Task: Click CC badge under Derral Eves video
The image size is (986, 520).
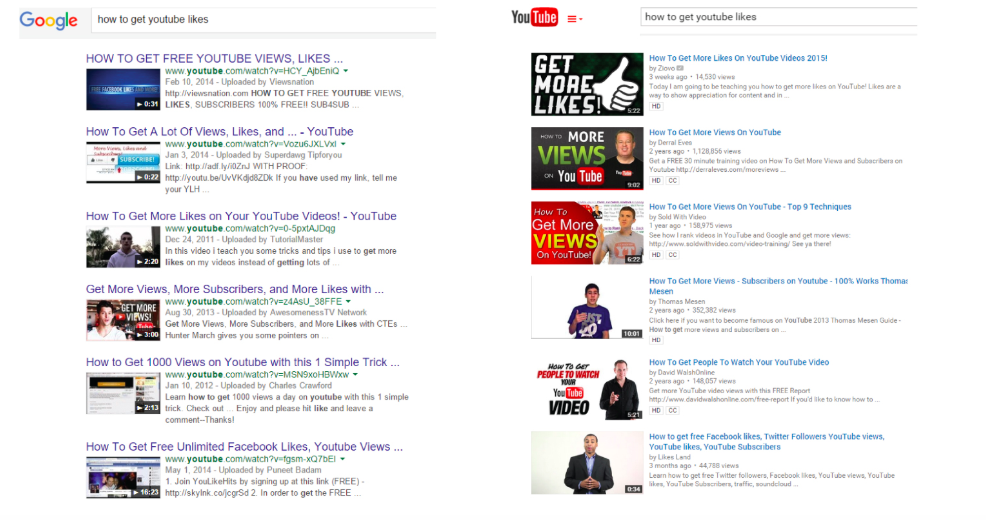Action: point(672,180)
